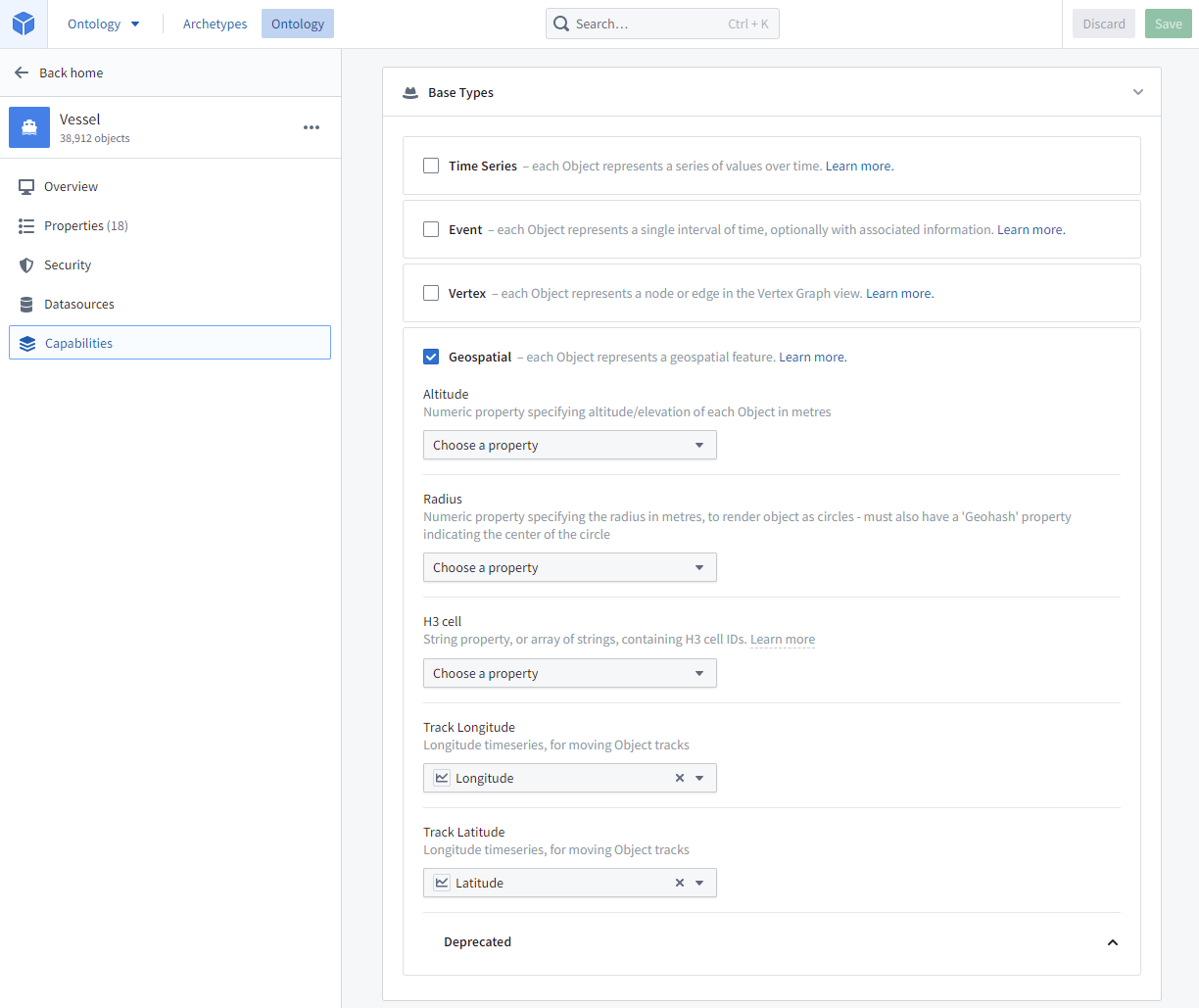Switch to the highlighted Ontology tab
1199x1008 pixels.
point(298,24)
